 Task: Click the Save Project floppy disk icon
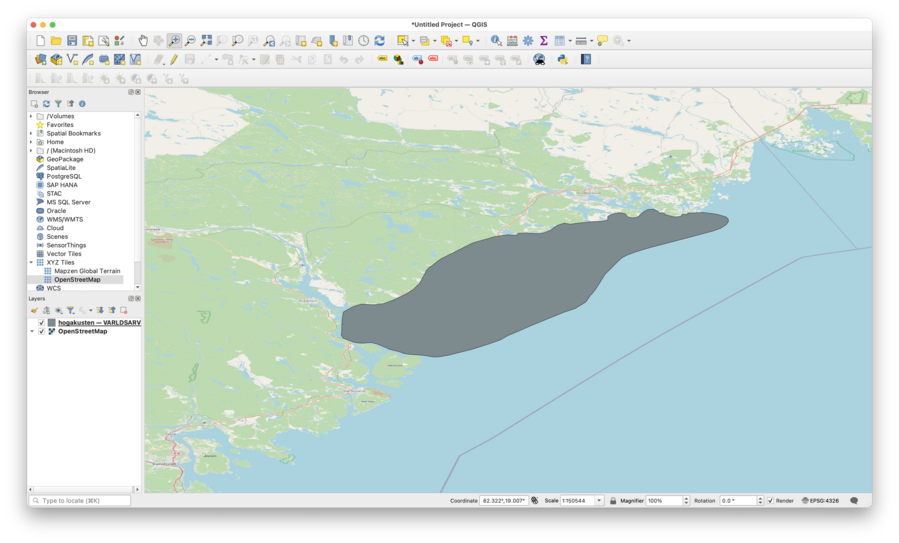click(72, 41)
